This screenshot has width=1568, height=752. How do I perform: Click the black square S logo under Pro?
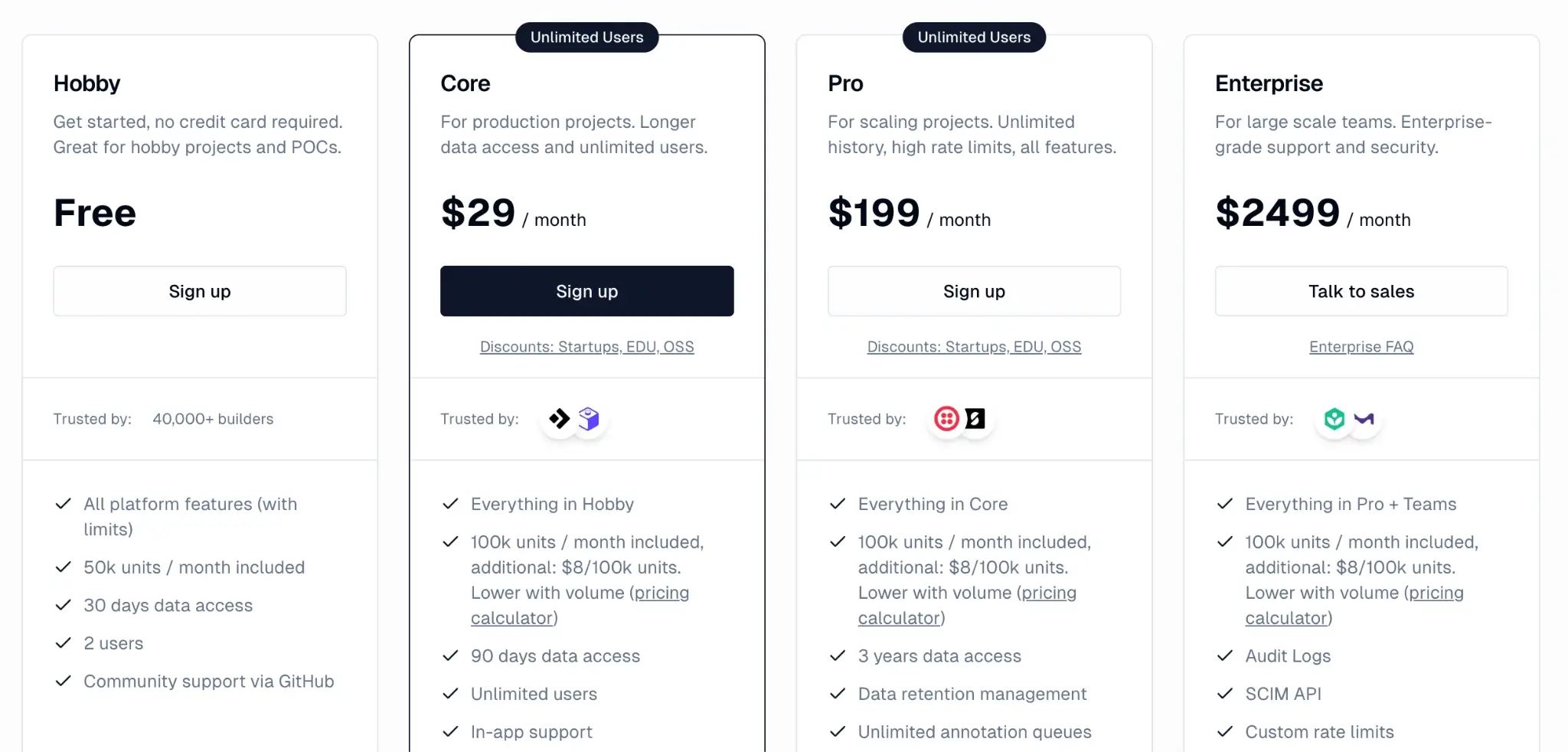(975, 419)
